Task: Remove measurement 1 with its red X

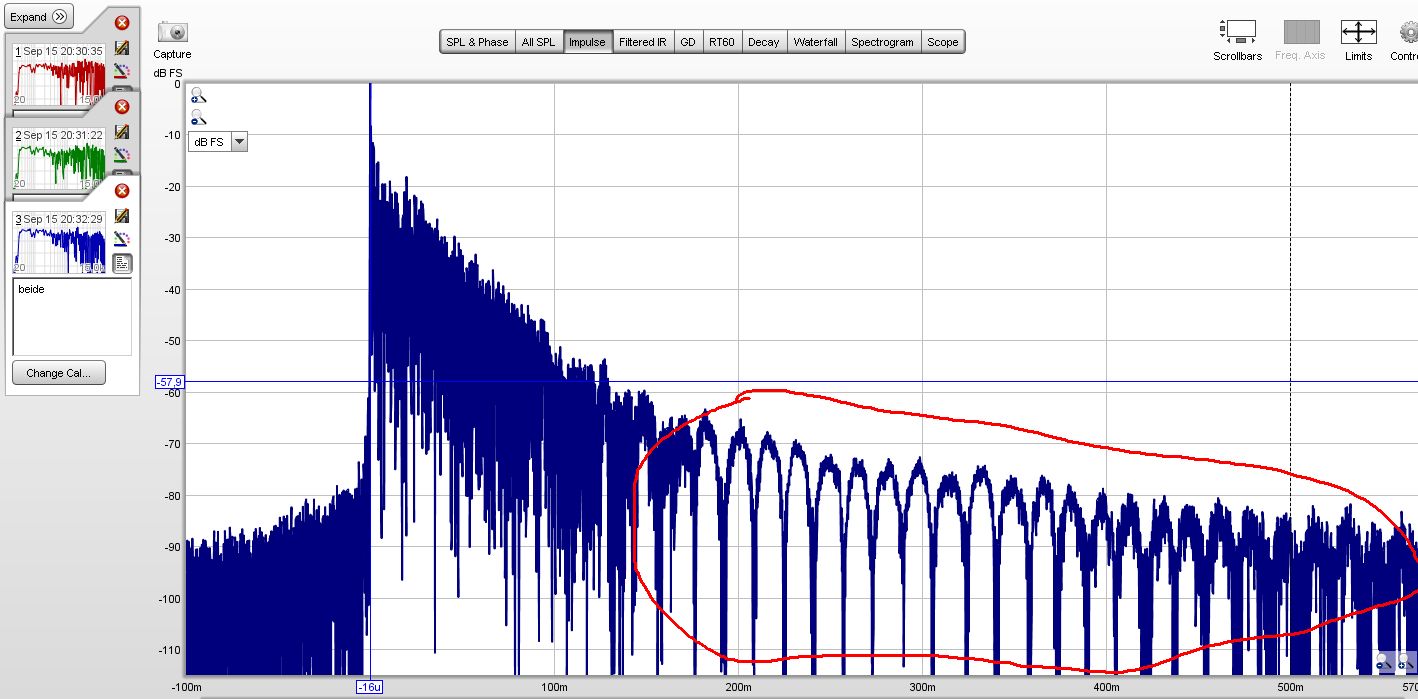Action: click(x=122, y=23)
